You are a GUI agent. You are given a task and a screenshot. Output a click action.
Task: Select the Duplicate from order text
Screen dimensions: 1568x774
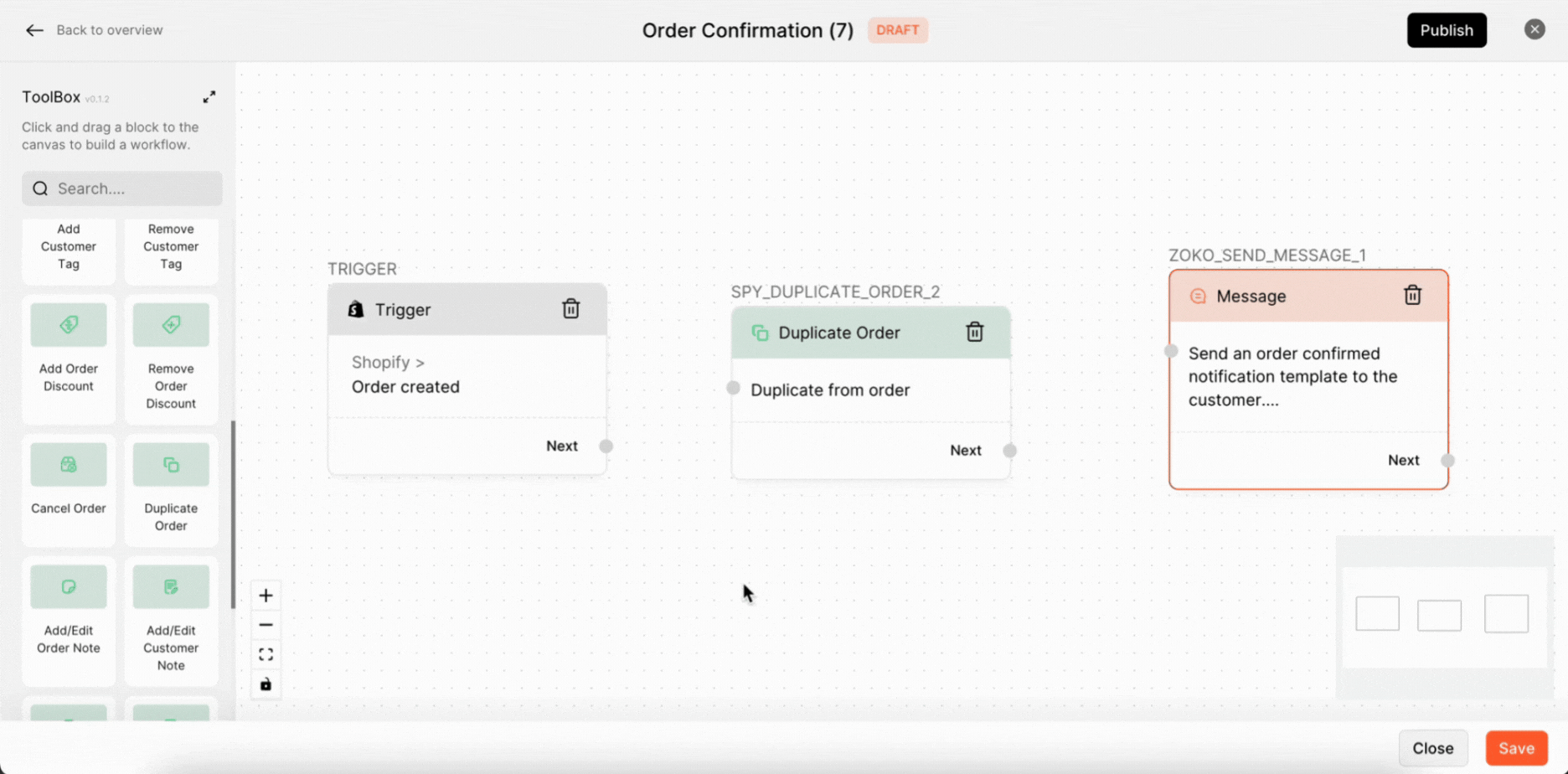(830, 390)
